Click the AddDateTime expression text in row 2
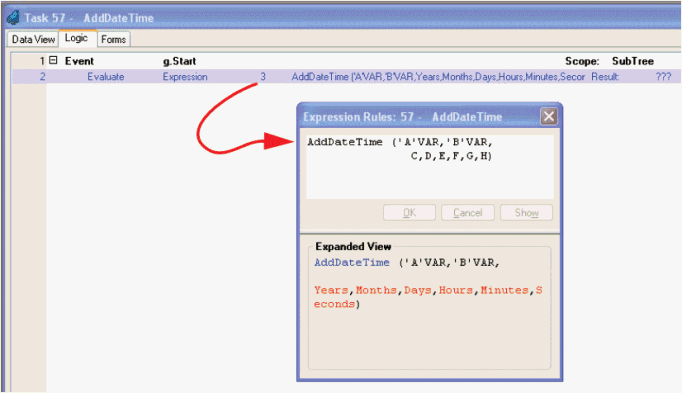The width and height of the screenshot is (682, 393). click(438, 77)
